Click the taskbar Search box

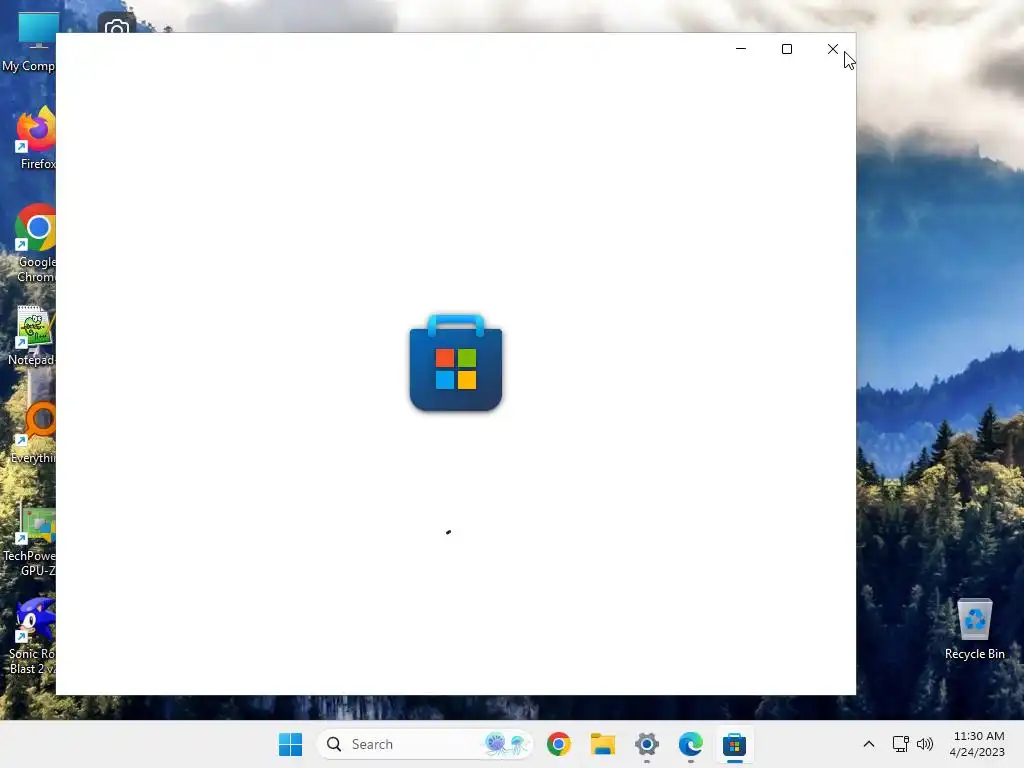coord(425,744)
